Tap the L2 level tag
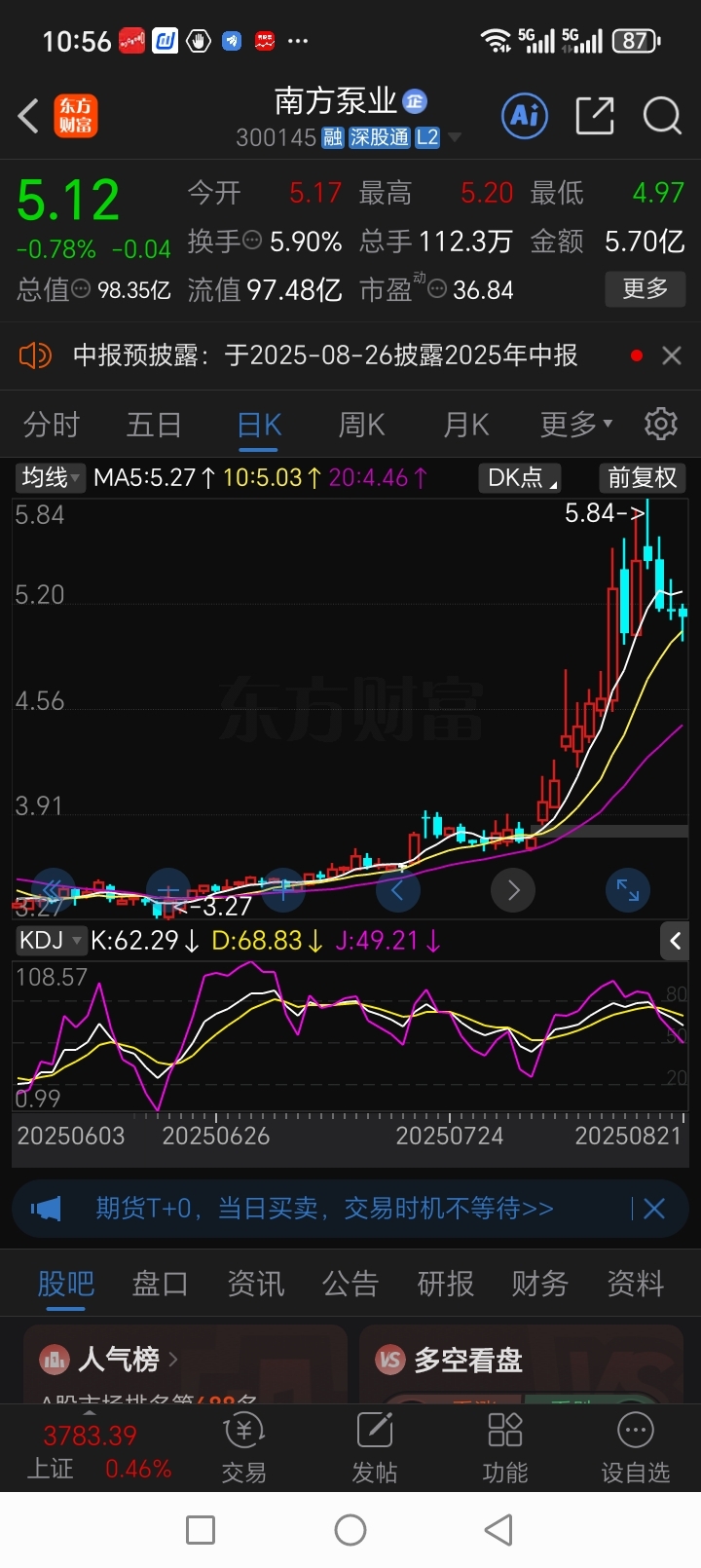Image resolution: width=701 pixels, height=1568 pixels. pyautogui.click(x=427, y=137)
